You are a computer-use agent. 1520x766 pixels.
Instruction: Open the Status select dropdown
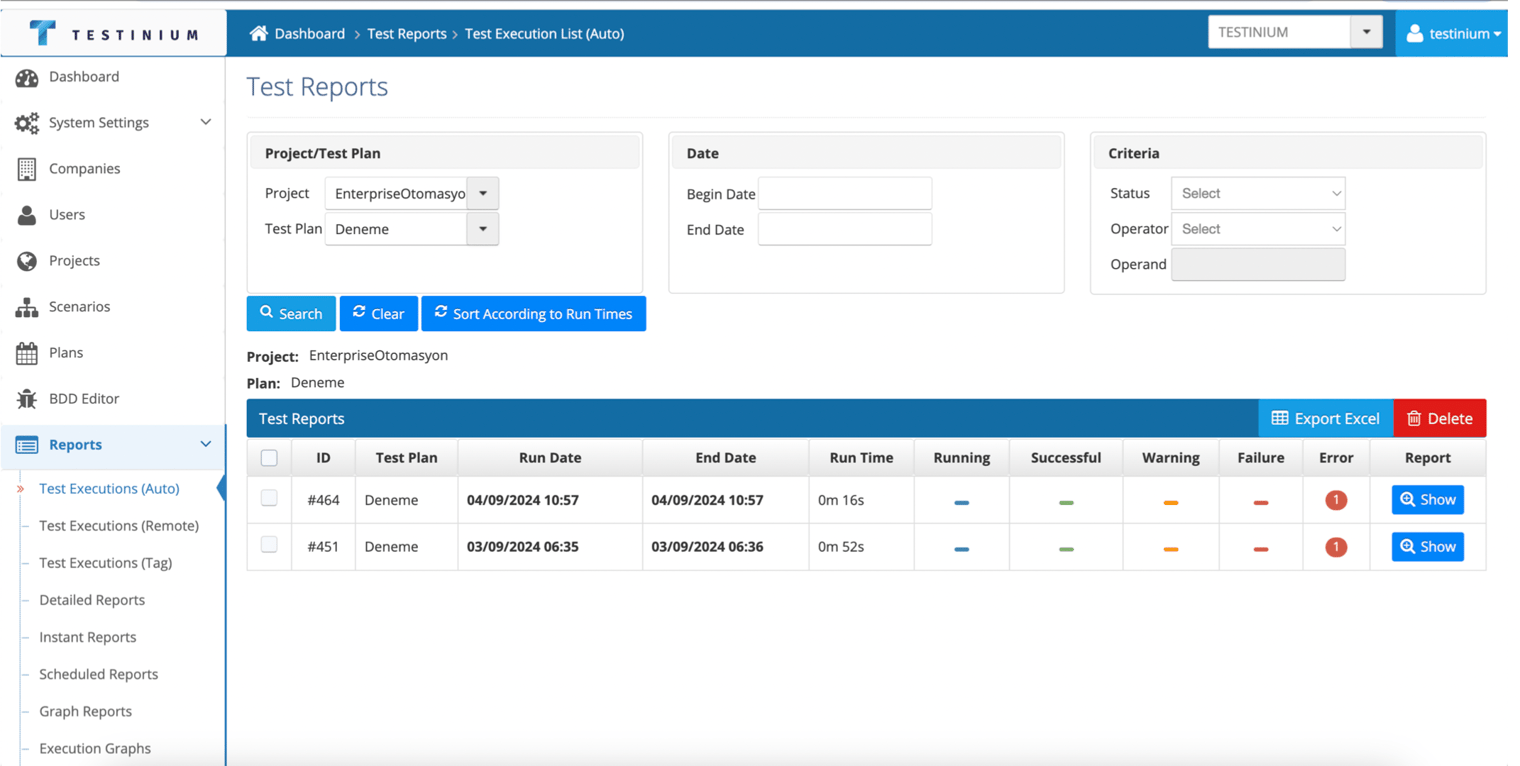click(1258, 194)
